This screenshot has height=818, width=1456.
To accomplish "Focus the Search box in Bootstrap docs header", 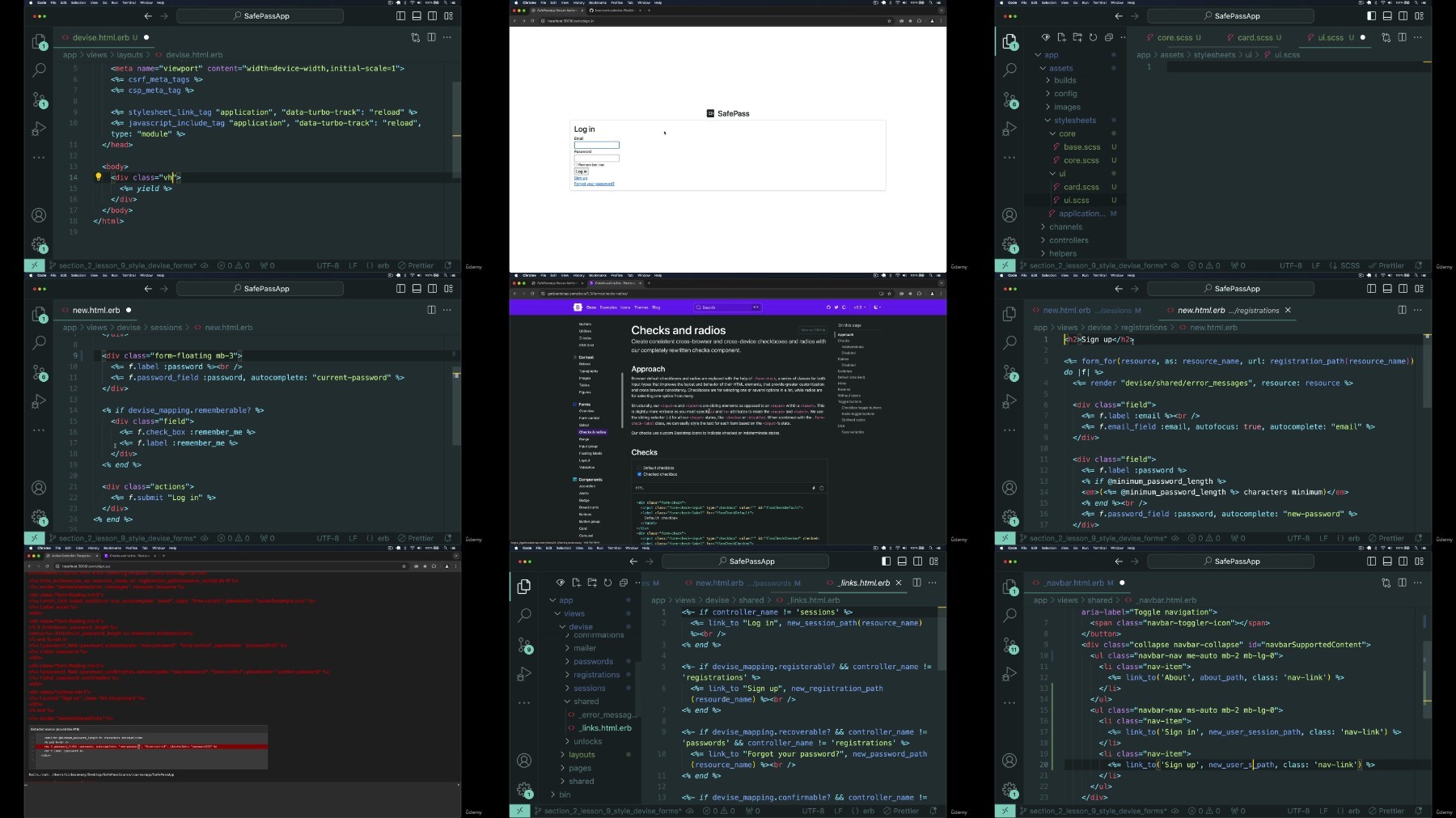I will (726, 307).
